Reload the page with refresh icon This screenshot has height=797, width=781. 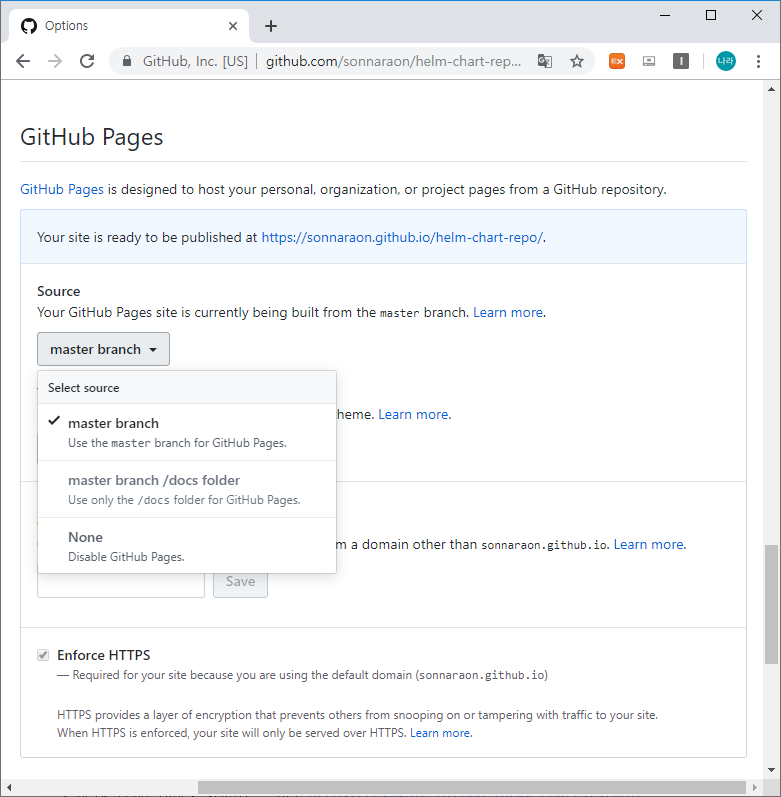point(87,62)
